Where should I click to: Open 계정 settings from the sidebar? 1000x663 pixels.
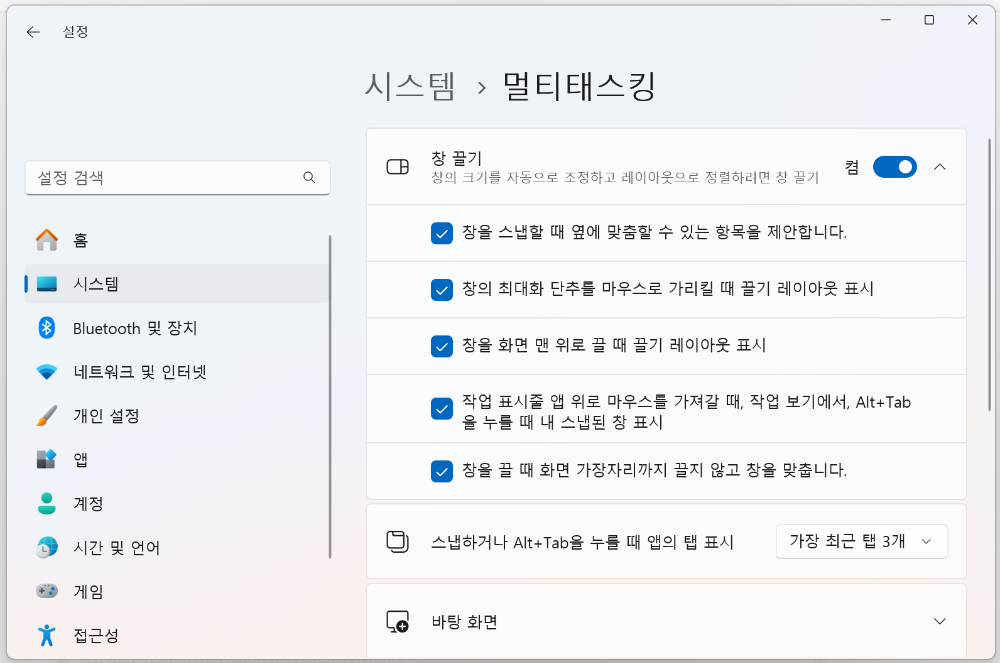point(47,503)
